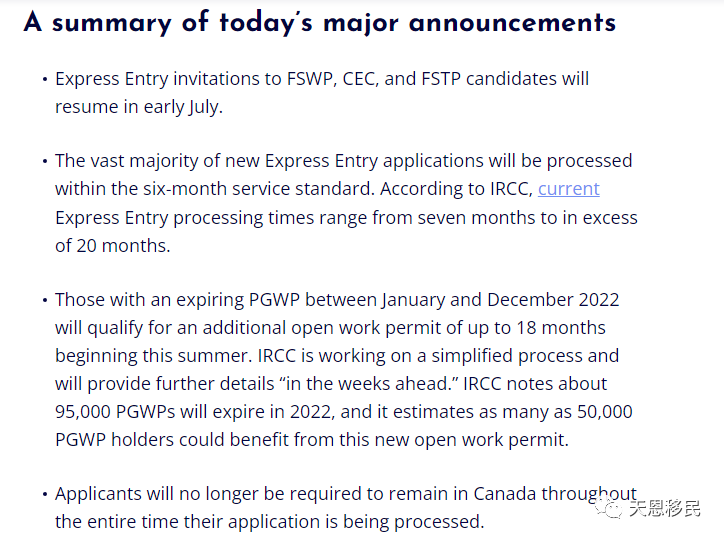Click the bullet dot before "Those with an expiring"

45,300
